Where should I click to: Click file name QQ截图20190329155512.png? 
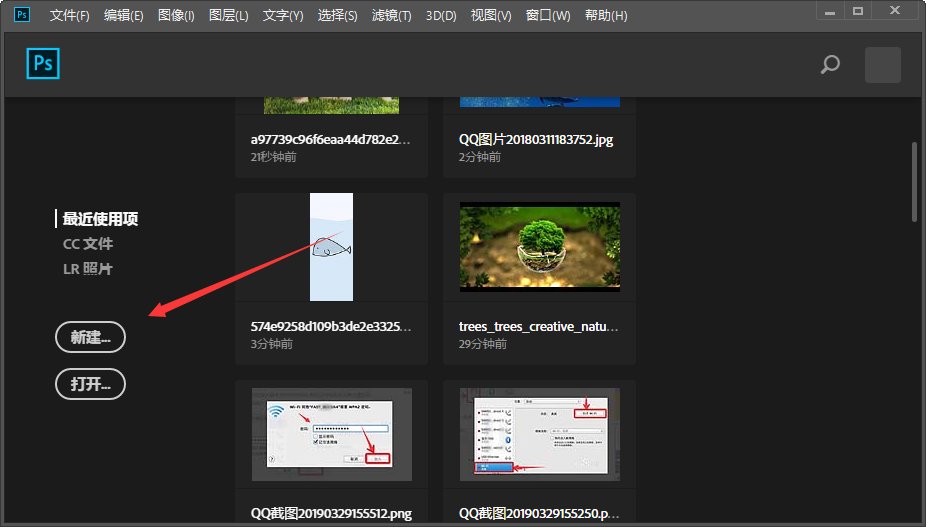tap(331, 513)
